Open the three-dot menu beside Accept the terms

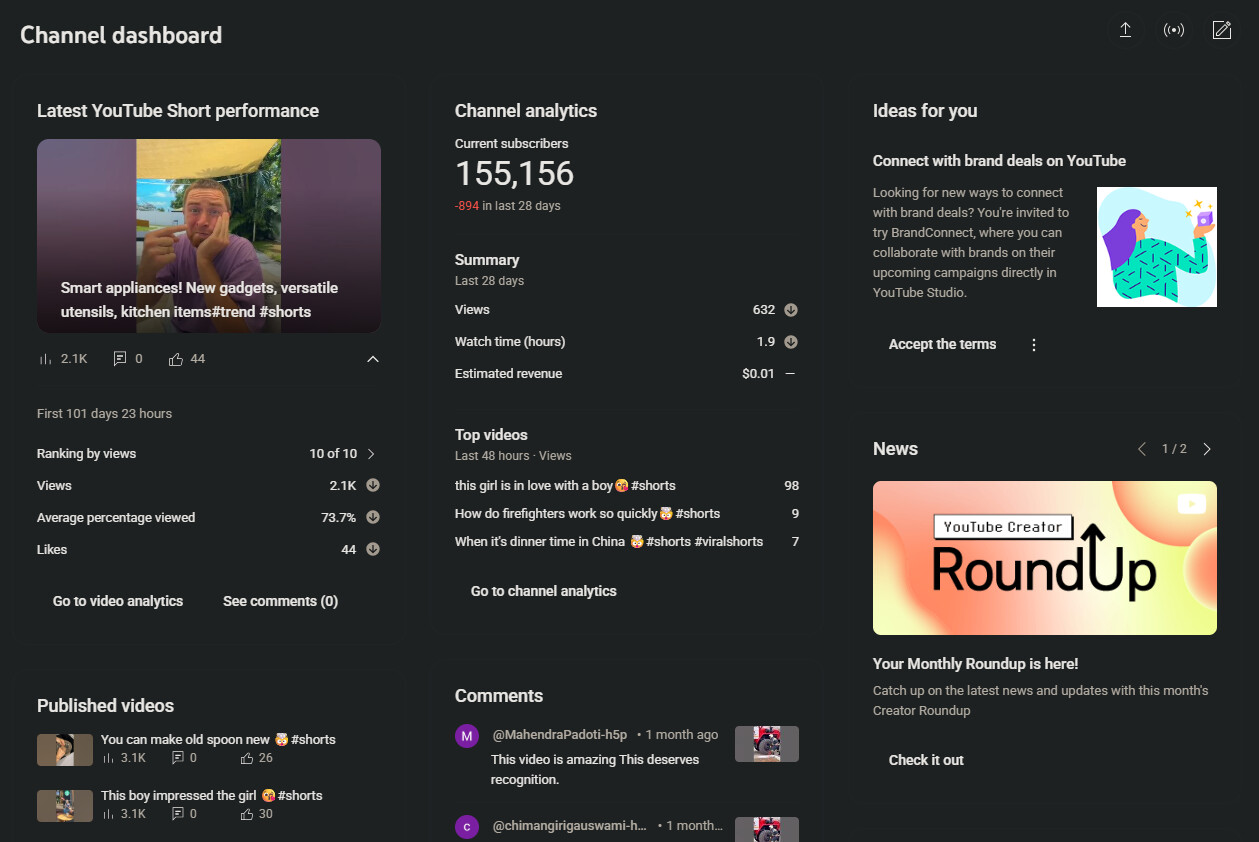(x=1034, y=345)
